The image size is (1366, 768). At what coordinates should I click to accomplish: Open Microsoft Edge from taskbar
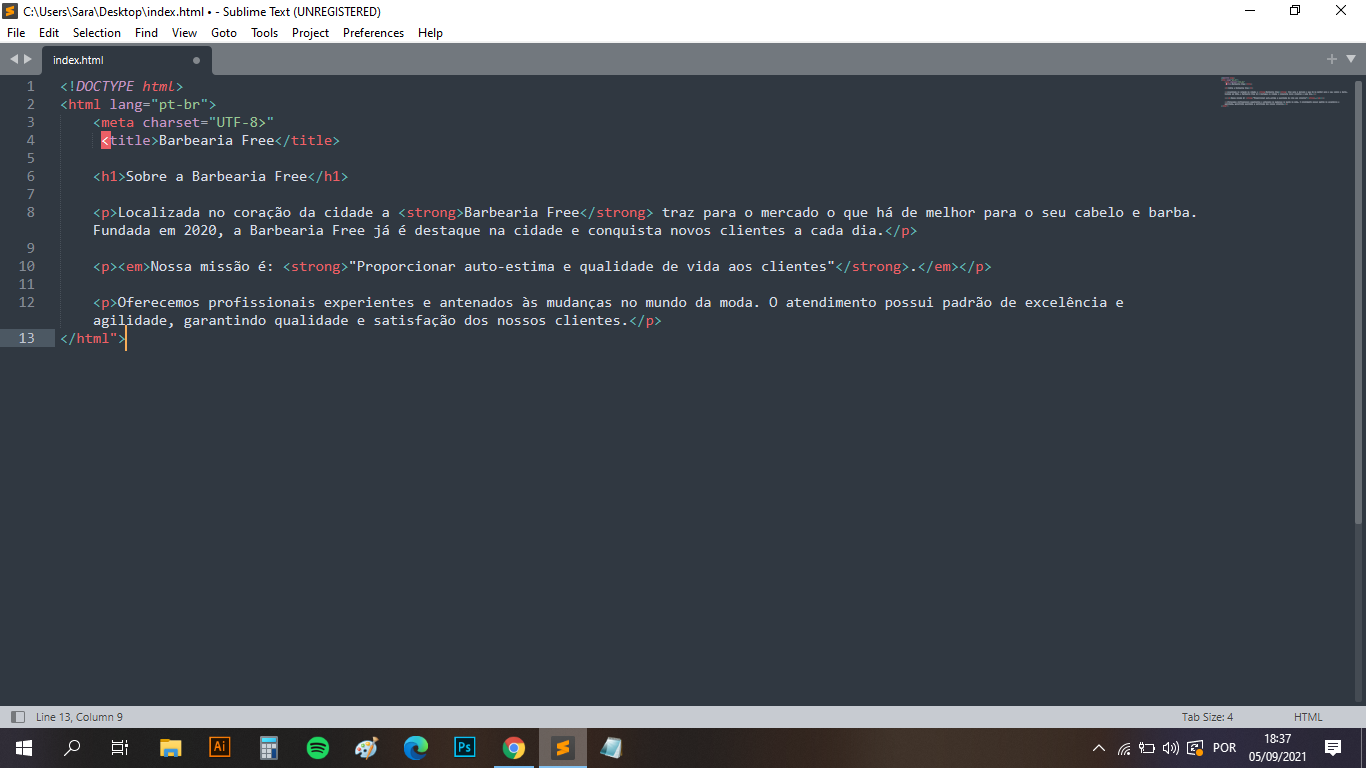[x=416, y=748]
